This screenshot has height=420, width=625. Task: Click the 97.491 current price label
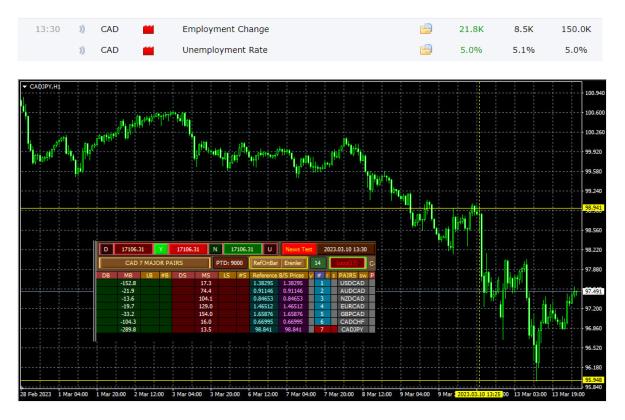[x=593, y=291]
